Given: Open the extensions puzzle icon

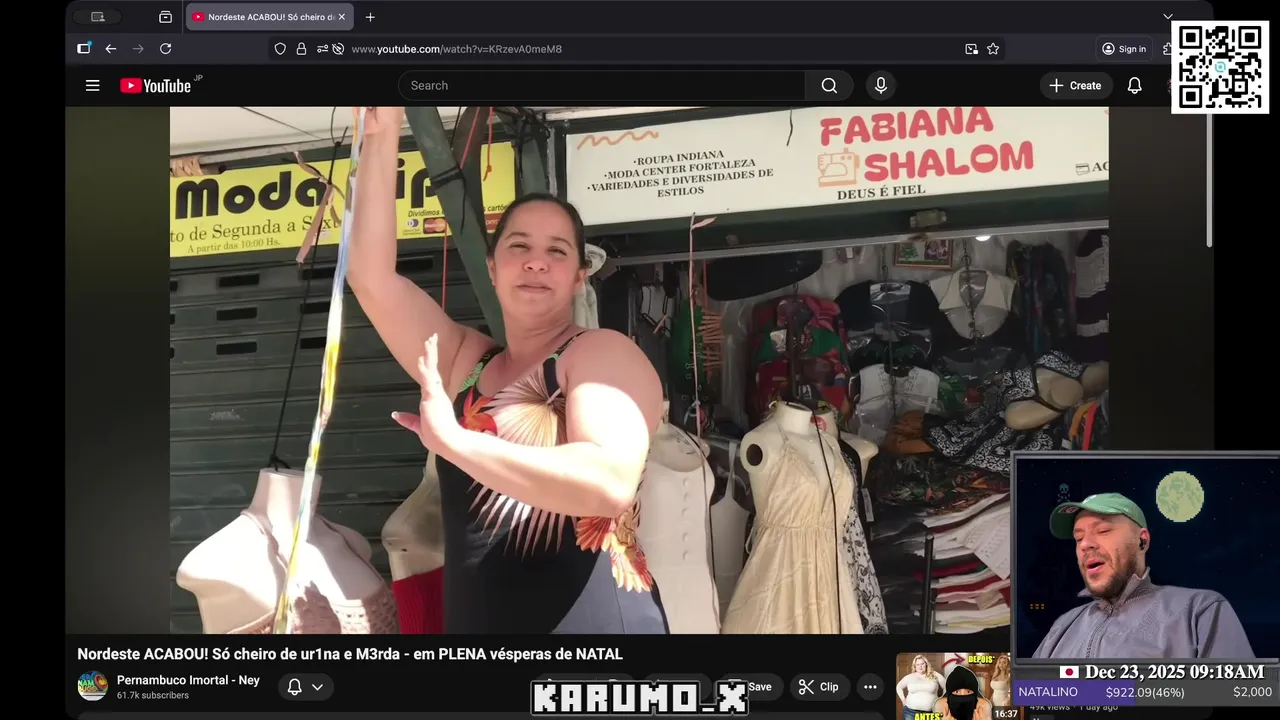Looking at the screenshot, I should coord(1166,49).
